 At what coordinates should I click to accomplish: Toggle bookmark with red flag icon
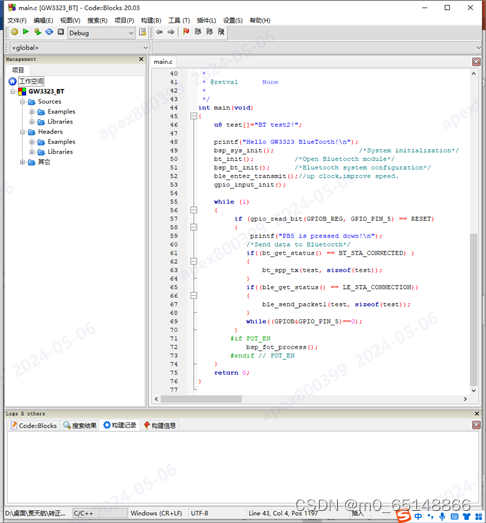pos(186,32)
